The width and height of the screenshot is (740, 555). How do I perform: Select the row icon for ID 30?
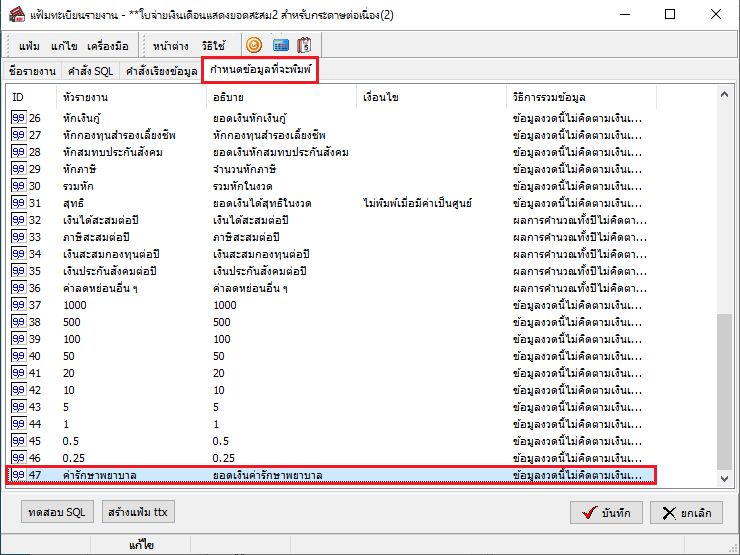[x=18, y=185]
